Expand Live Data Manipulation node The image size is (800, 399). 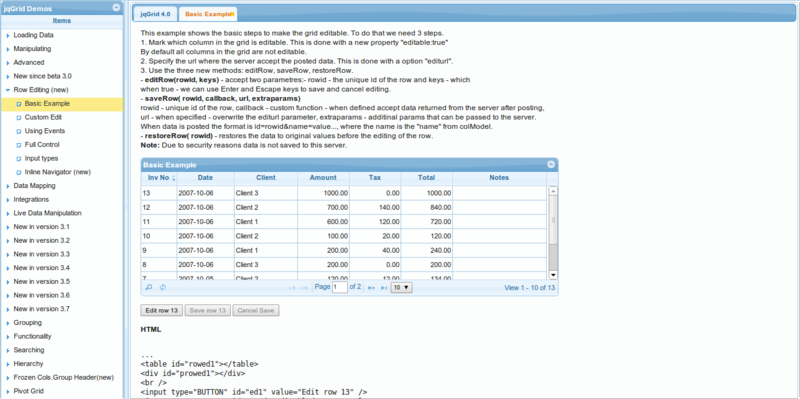(8, 213)
